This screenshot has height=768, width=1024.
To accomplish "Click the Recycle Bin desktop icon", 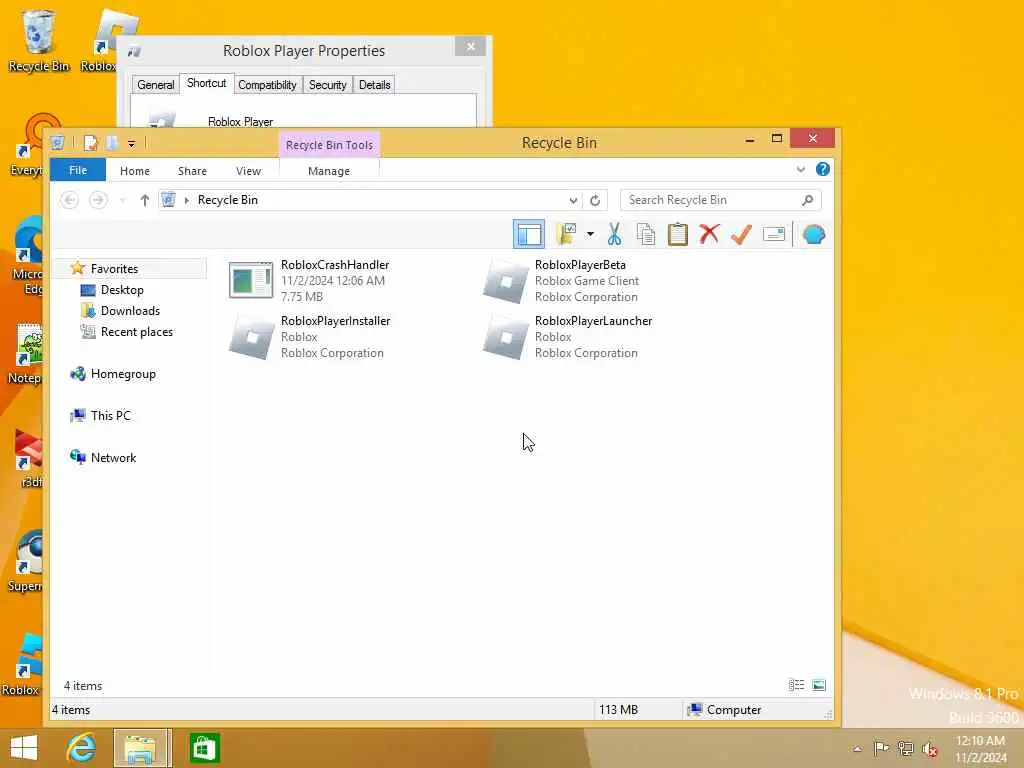I will point(38,40).
